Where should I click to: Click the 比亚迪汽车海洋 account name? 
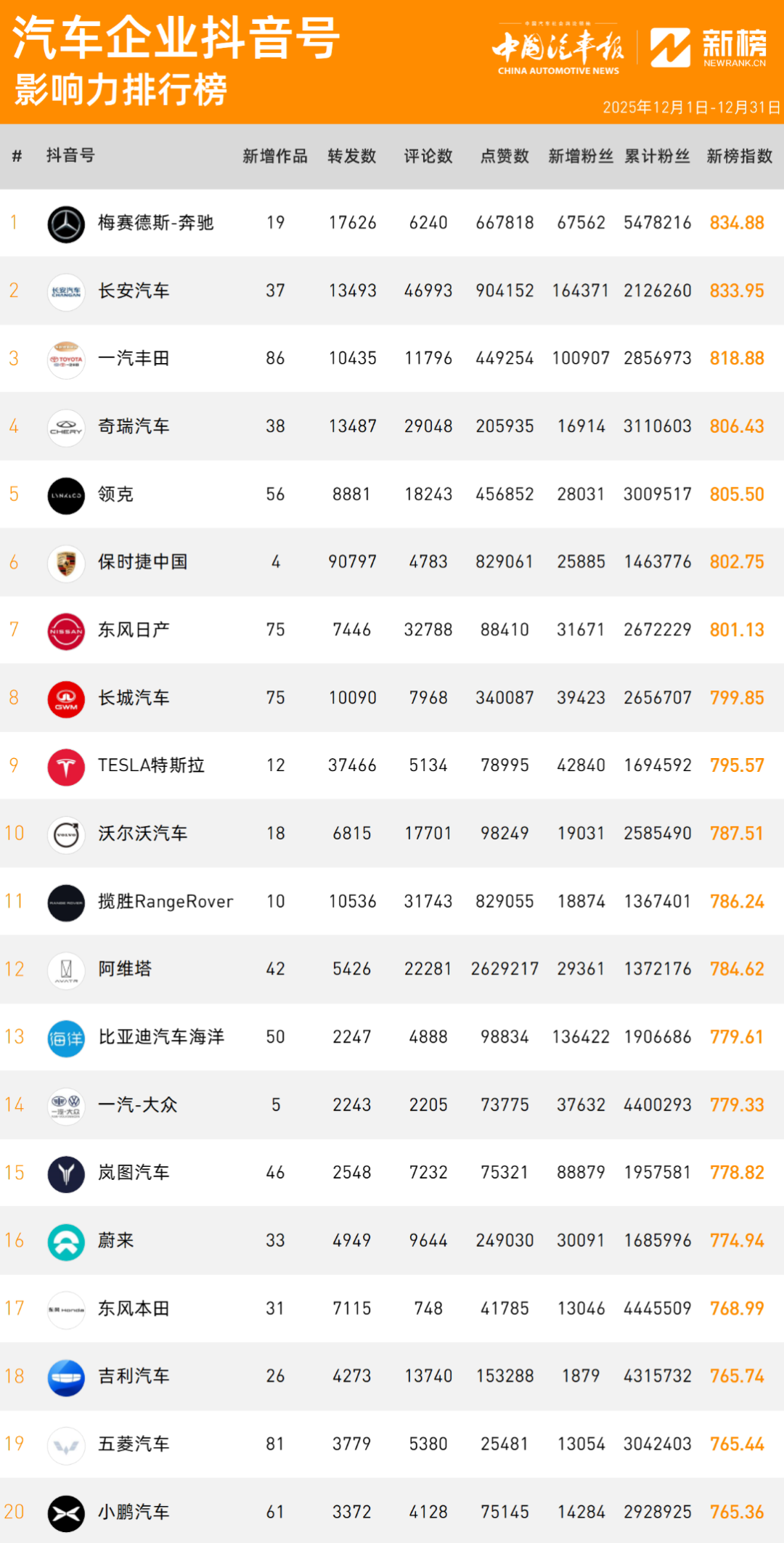[161, 1037]
